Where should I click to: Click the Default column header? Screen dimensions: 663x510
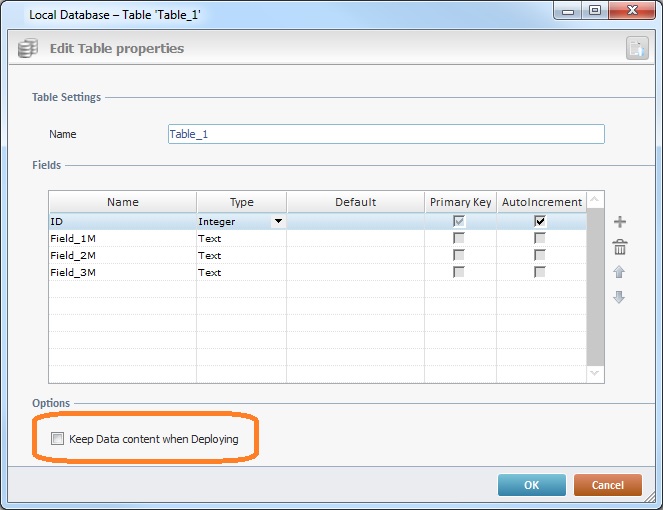(x=355, y=202)
